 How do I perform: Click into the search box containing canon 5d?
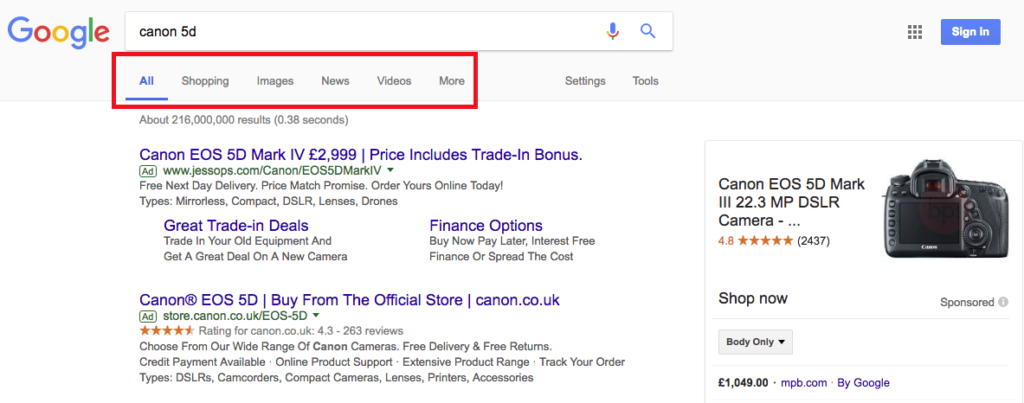pos(366,31)
